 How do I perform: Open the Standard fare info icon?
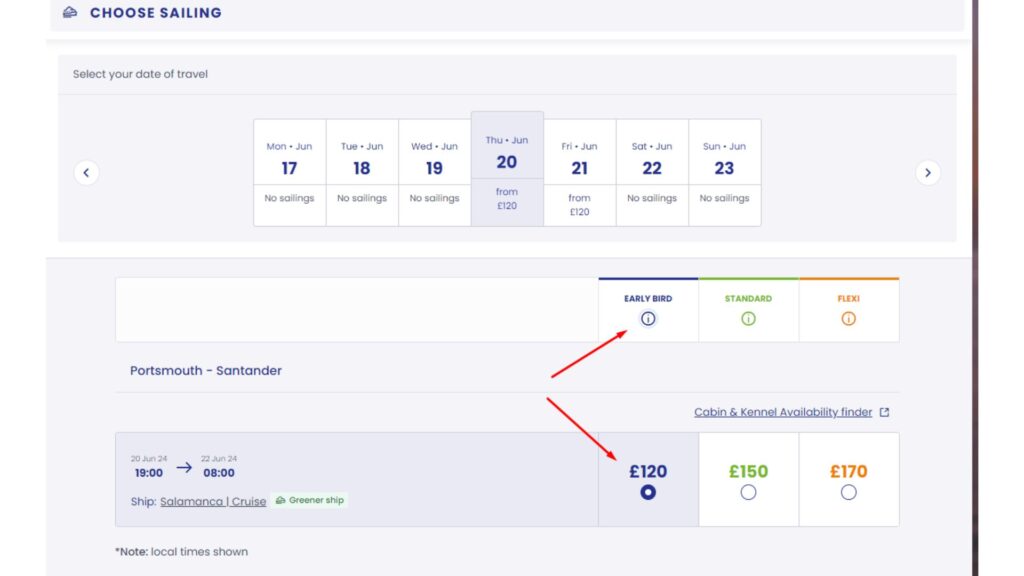748,319
